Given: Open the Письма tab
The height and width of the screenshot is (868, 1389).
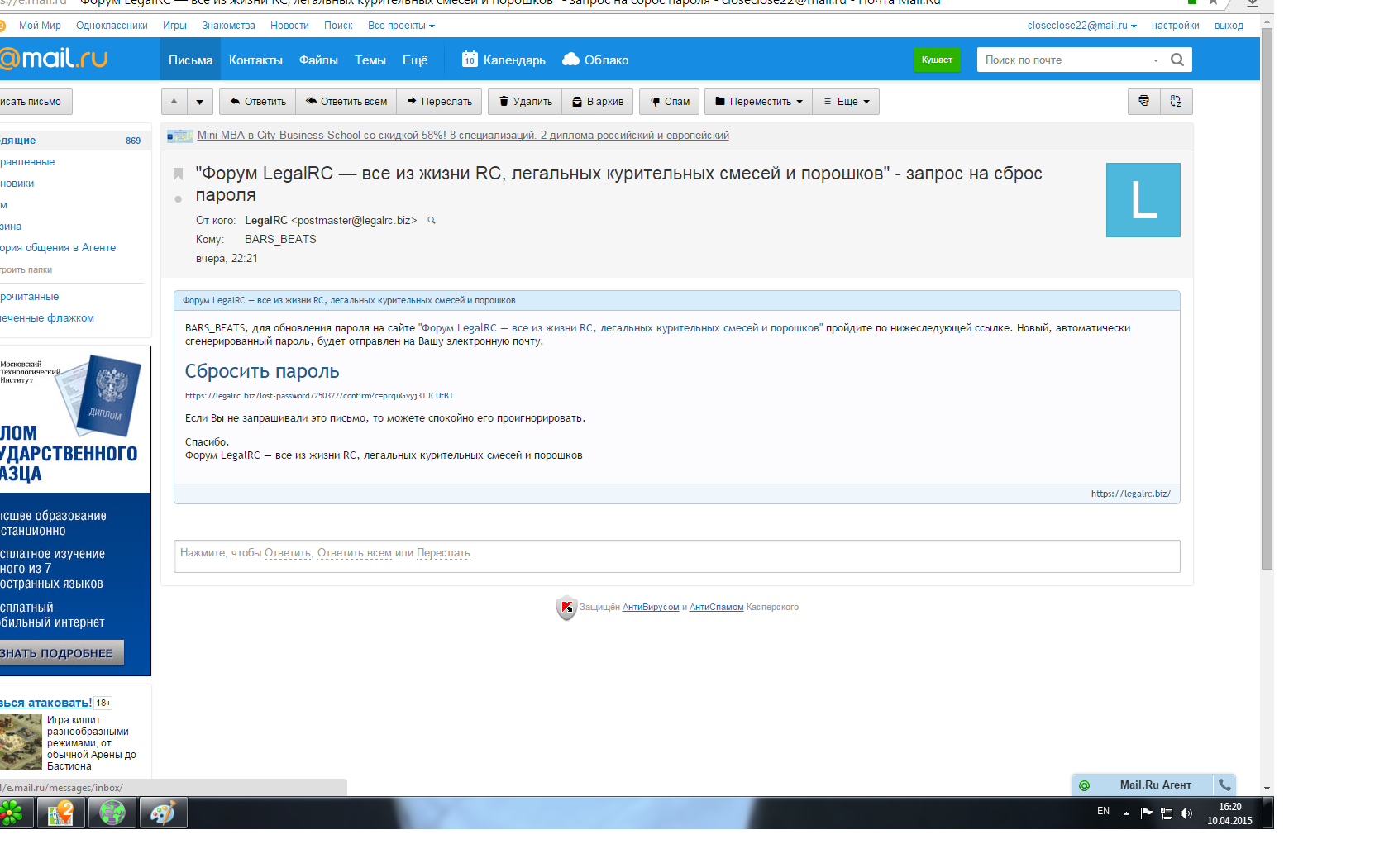Looking at the screenshot, I should point(190,60).
